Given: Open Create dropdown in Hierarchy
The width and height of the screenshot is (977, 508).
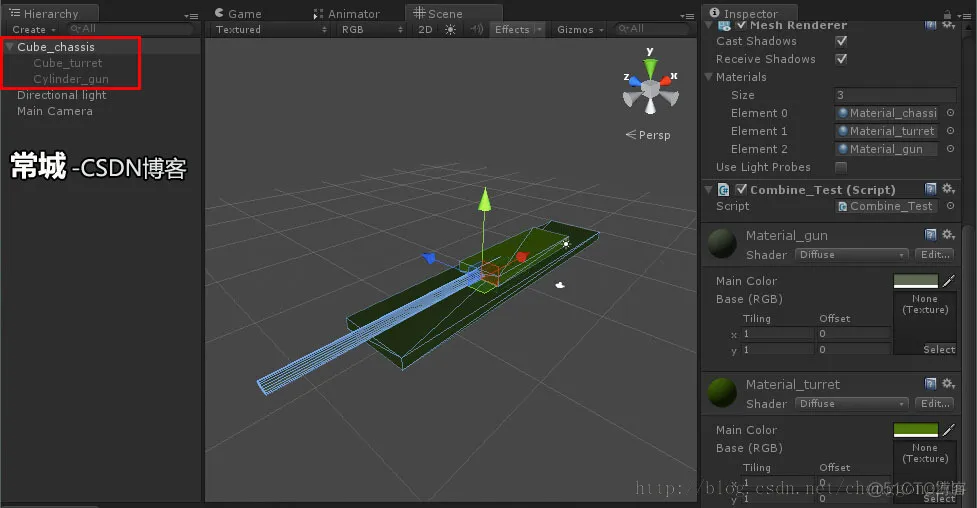Looking at the screenshot, I should pos(34,29).
